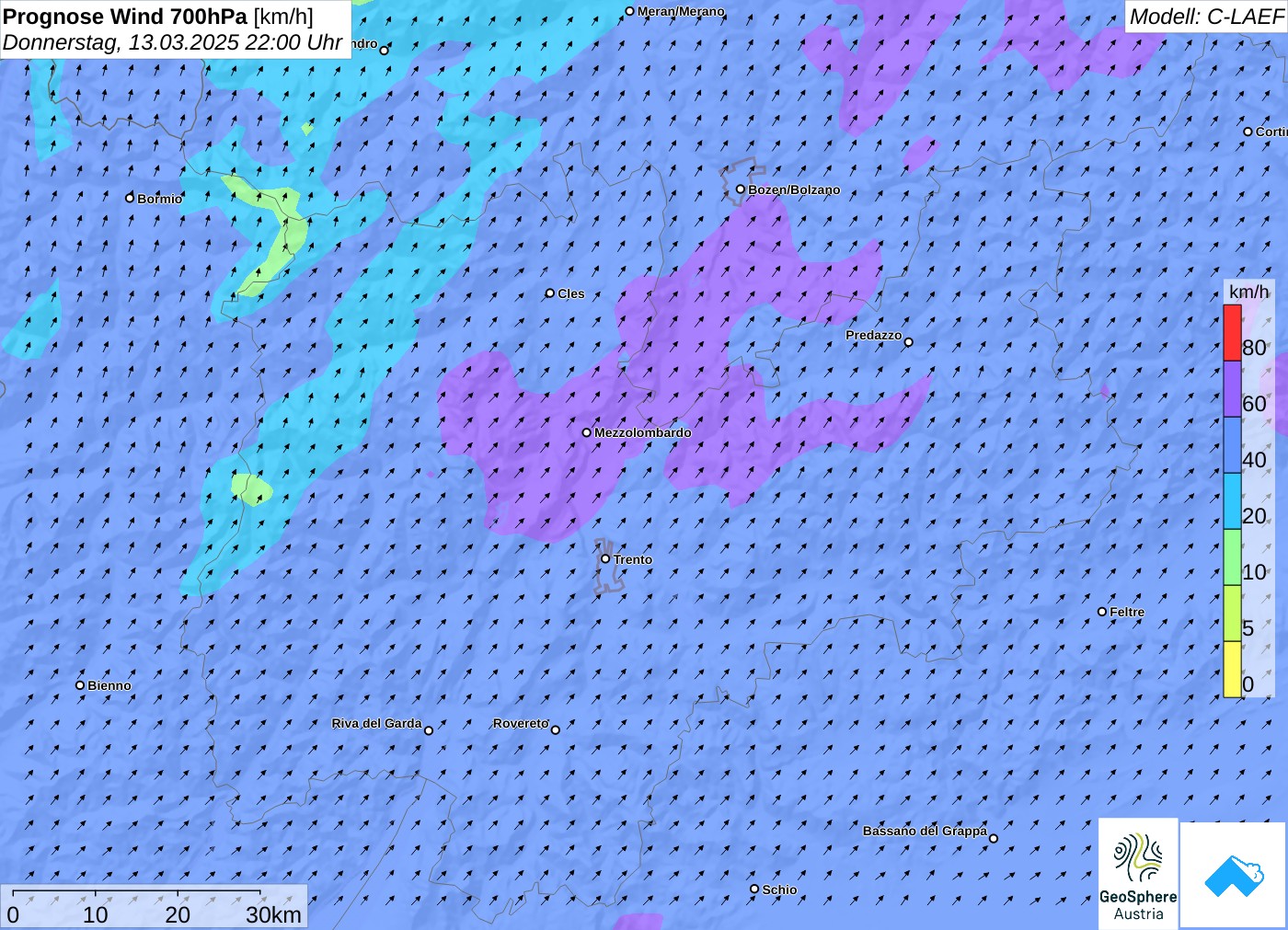This screenshot has width=1288, height=930.
Task: Click the 'Predazzo' city label
Action: (x=873, y=335)
